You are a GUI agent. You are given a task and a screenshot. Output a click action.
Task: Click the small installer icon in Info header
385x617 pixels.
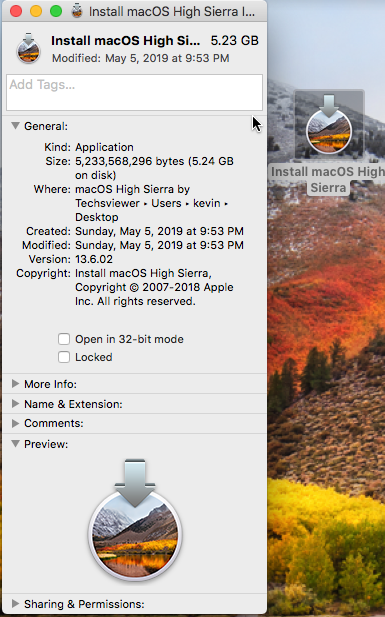click(x=28, y=48)
